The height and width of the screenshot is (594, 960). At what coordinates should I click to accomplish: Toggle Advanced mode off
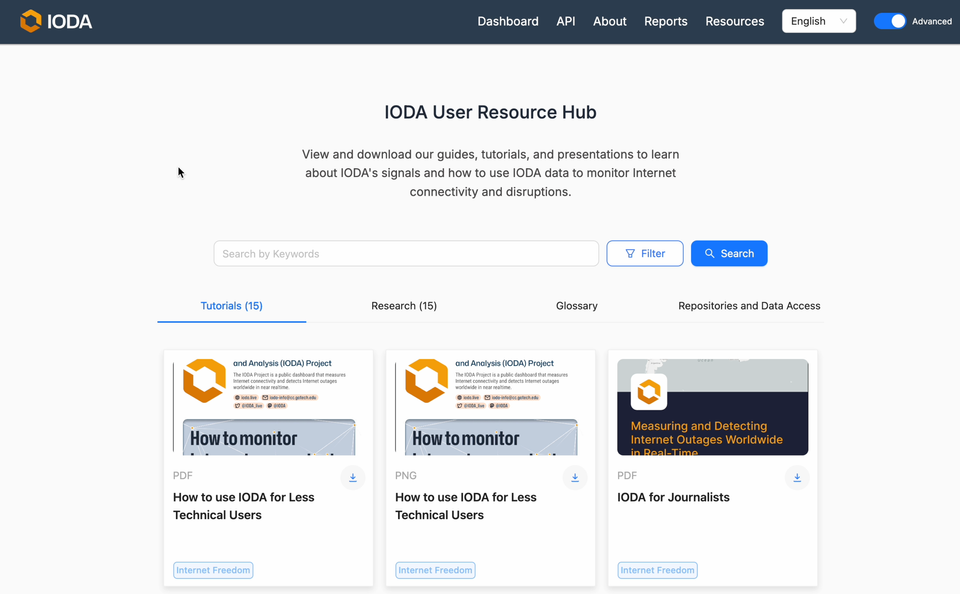(889, 20)
